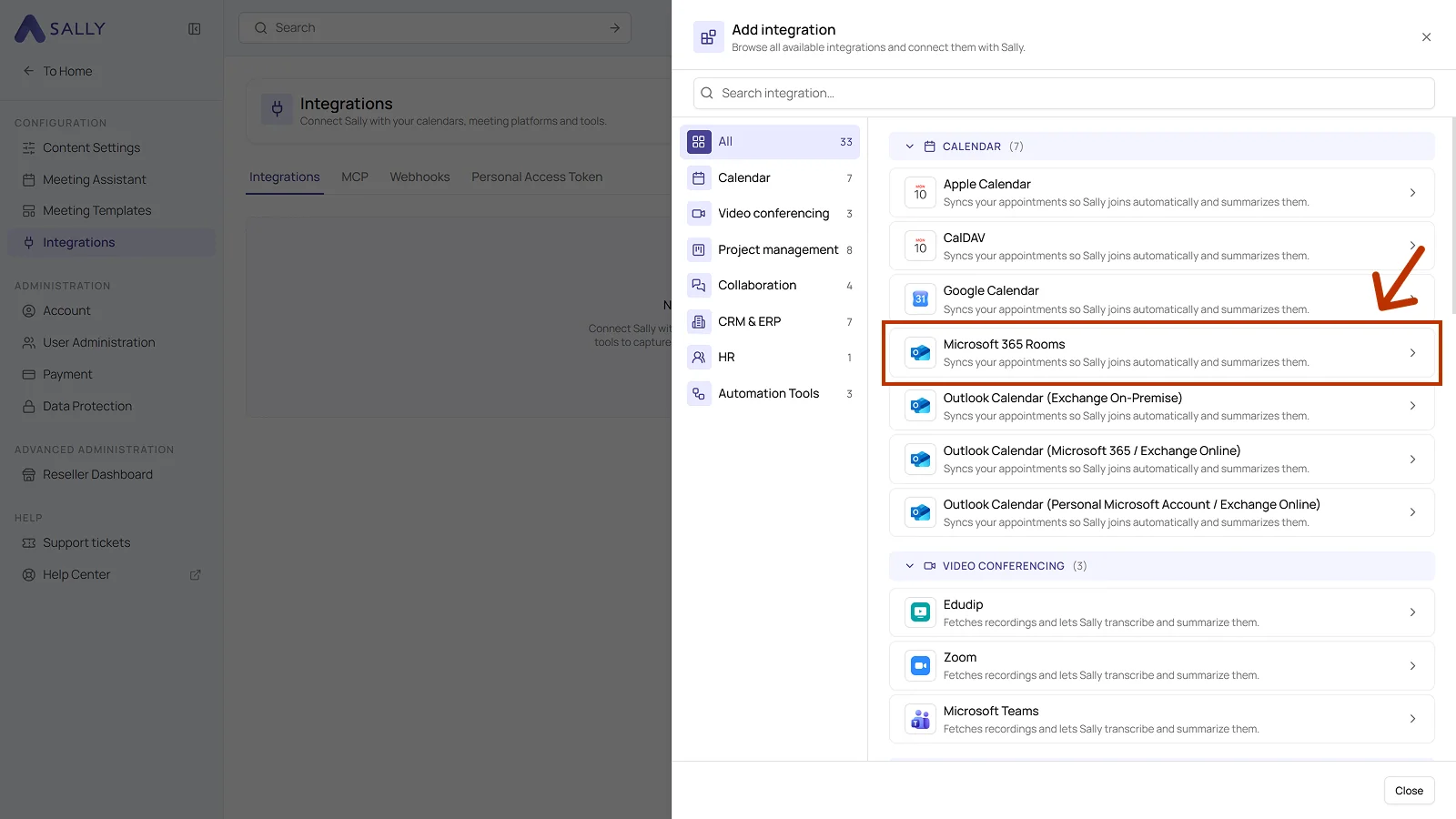This screenshot has height=819, width=1456.
Task: Open Edudip integration chevron
Action: click(x=1412, y=612)
